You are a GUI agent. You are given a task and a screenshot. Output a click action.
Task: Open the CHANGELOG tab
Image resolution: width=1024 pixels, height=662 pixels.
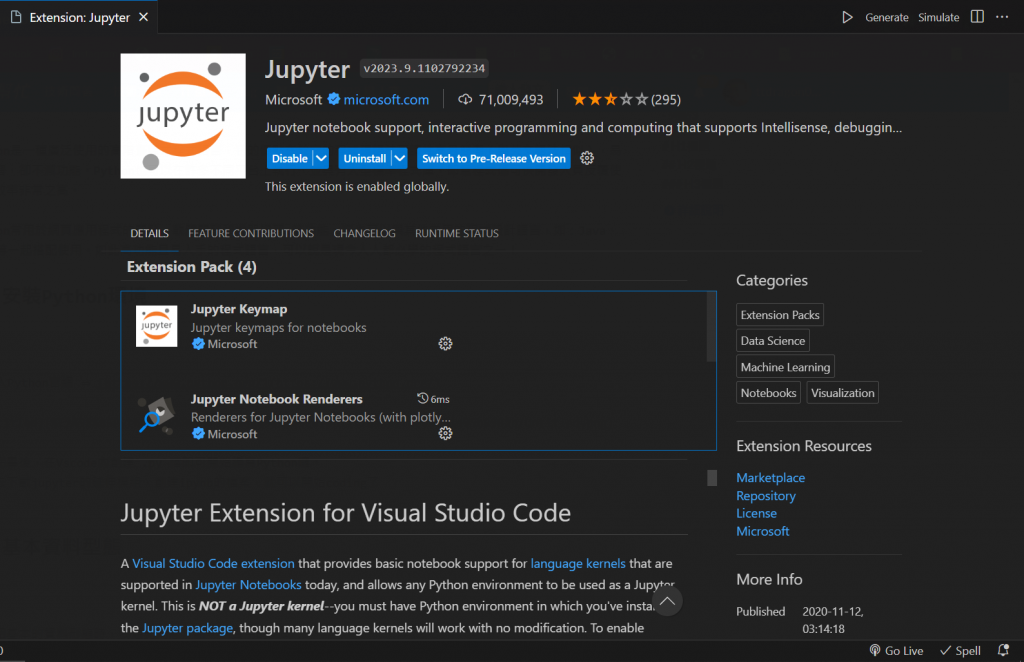point(364,233)
